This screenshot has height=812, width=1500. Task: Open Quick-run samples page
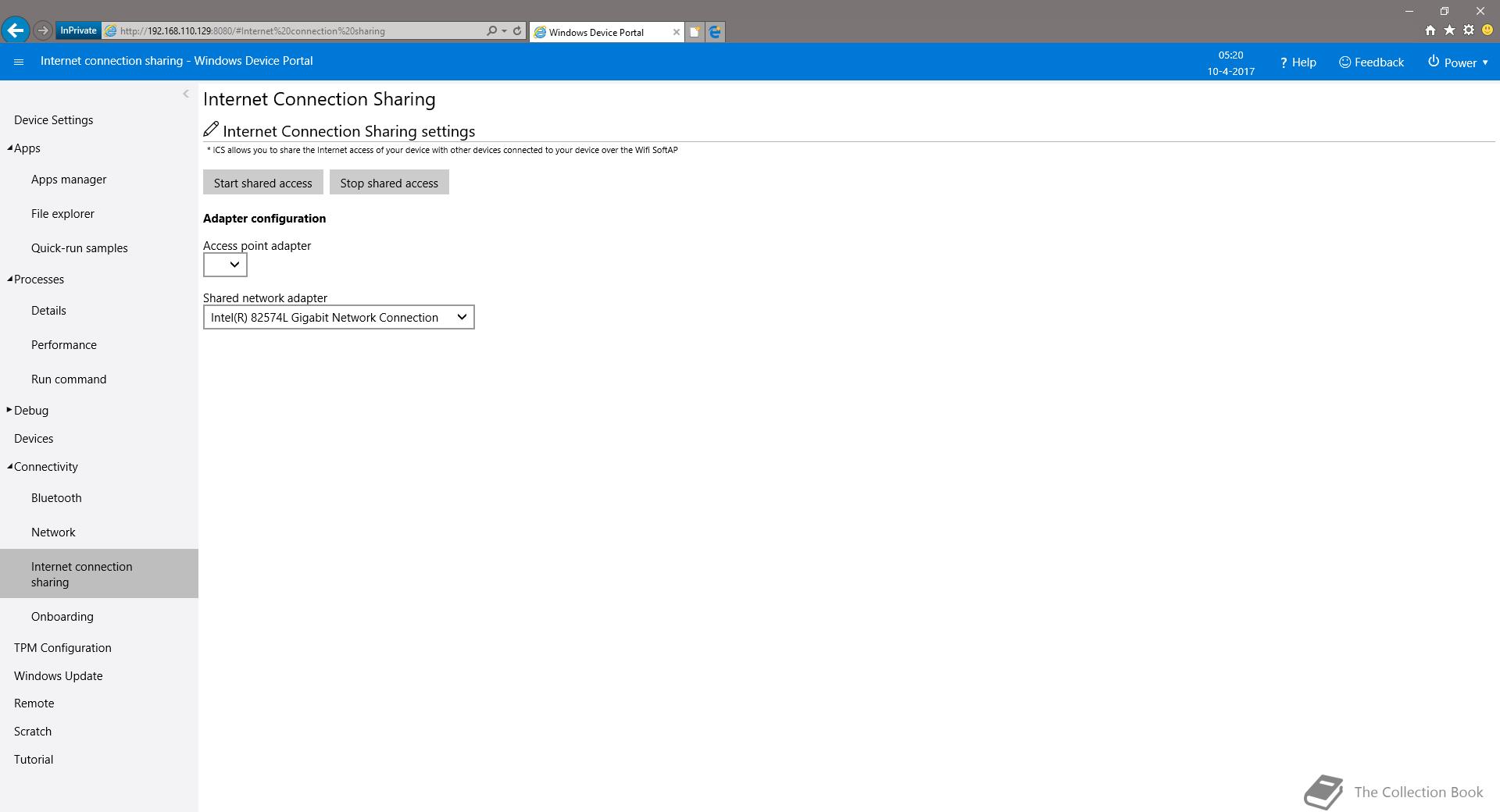[x=80, y=248]
